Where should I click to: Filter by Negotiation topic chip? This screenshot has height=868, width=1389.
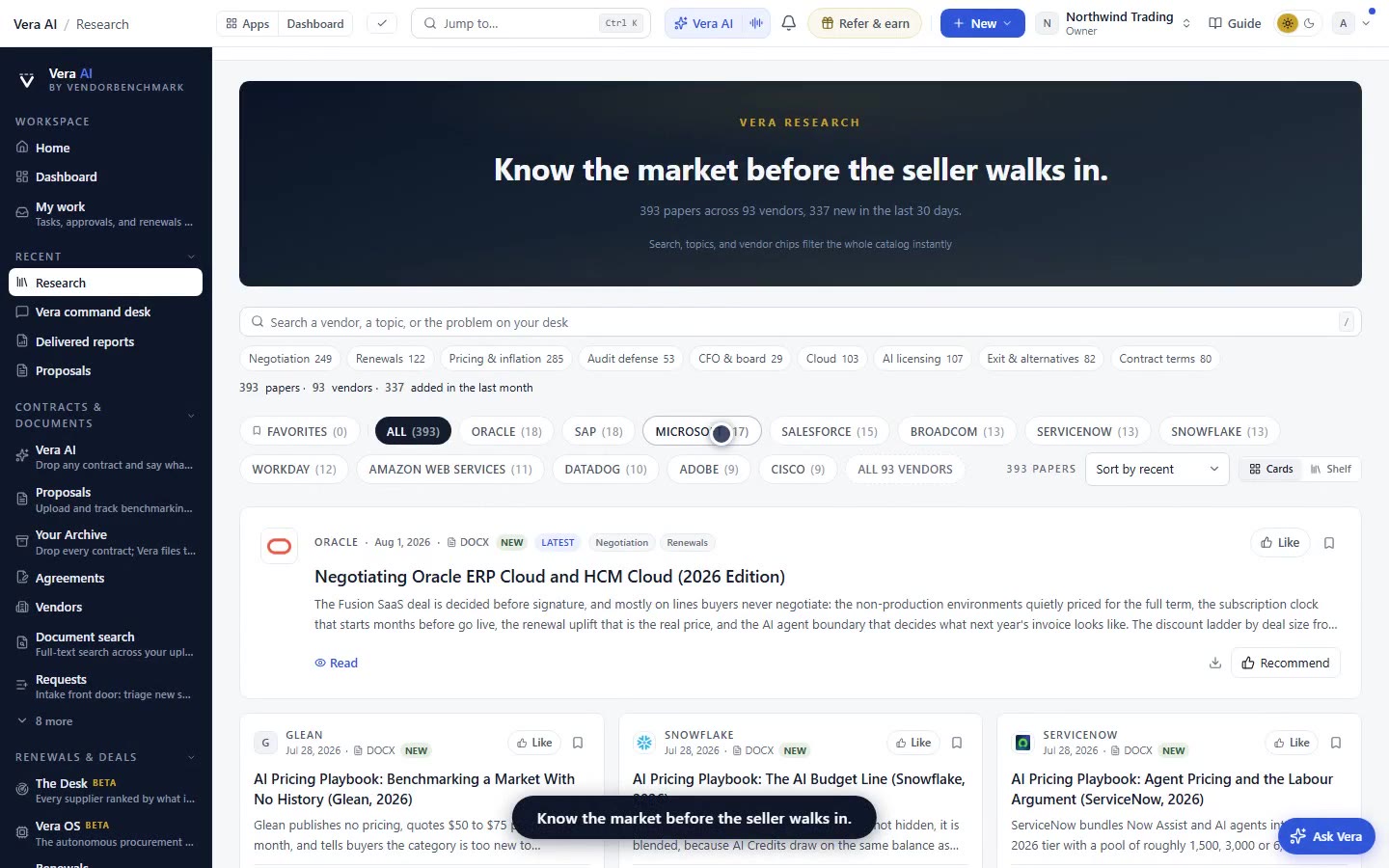tap(289, 359)
